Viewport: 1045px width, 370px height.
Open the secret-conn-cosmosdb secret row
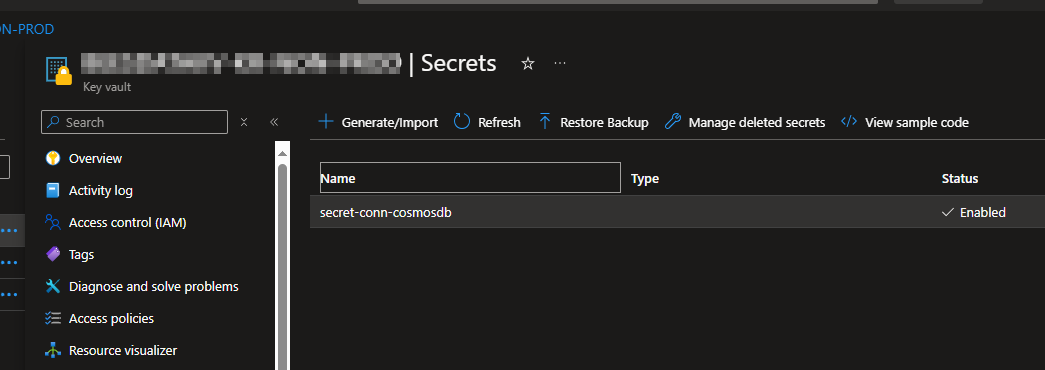pos(677,212)
